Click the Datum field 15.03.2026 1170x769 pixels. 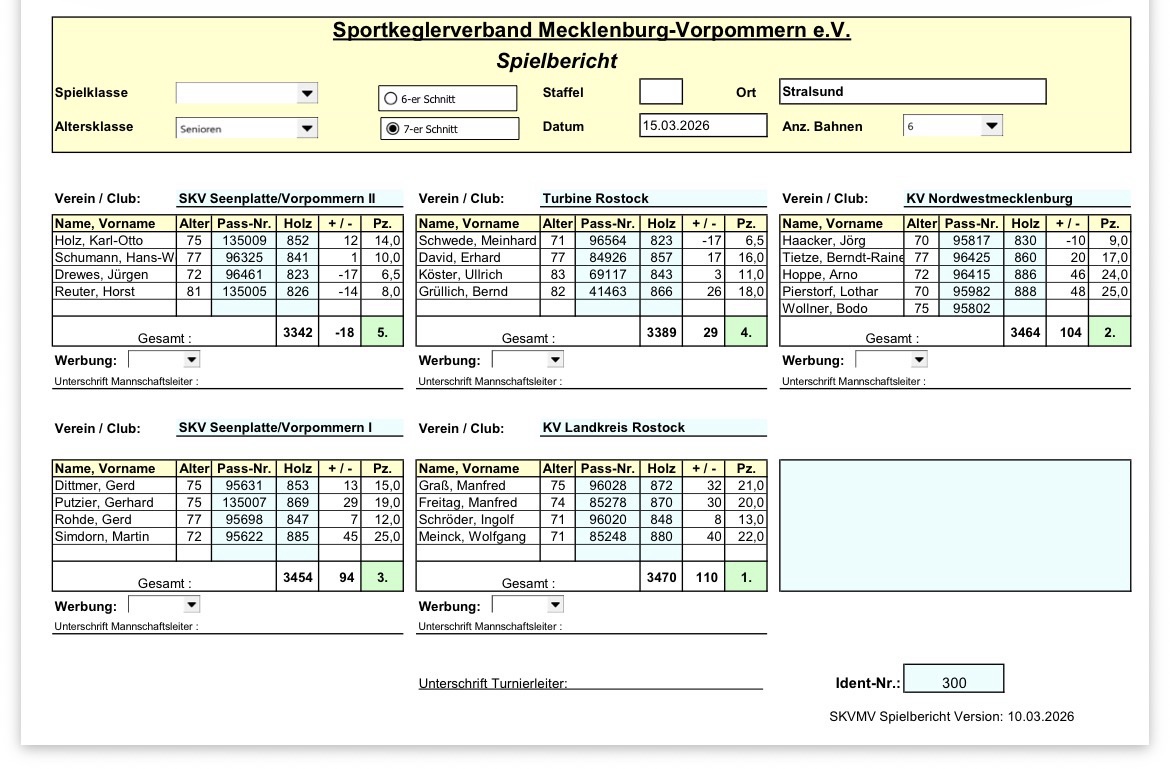point(703,126)
